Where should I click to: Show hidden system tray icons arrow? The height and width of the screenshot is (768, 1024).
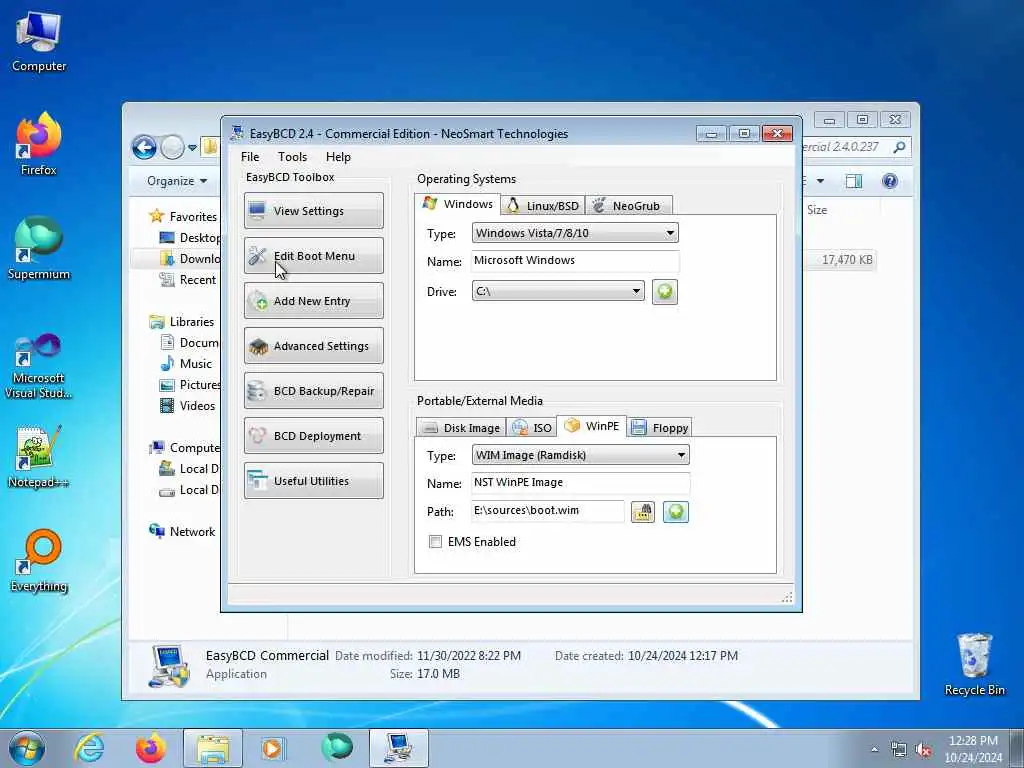(x=874, y=750)
